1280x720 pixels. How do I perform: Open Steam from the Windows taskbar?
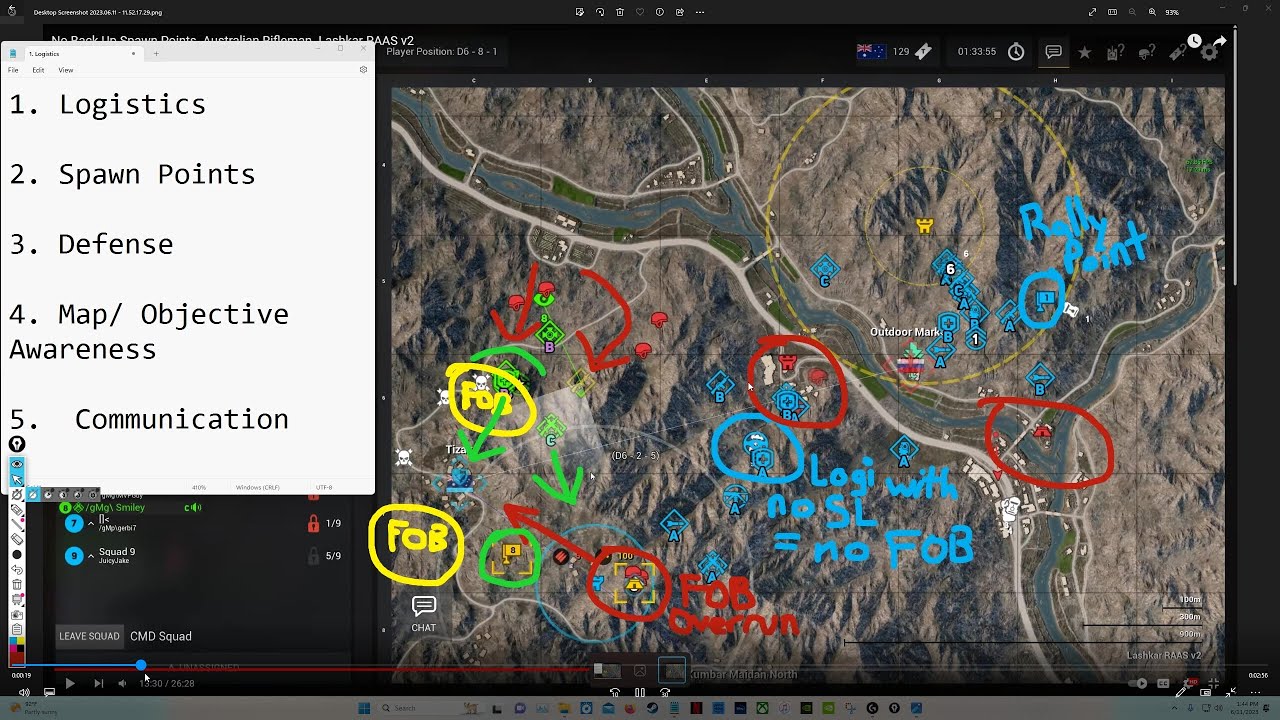(x=653, y=708)
